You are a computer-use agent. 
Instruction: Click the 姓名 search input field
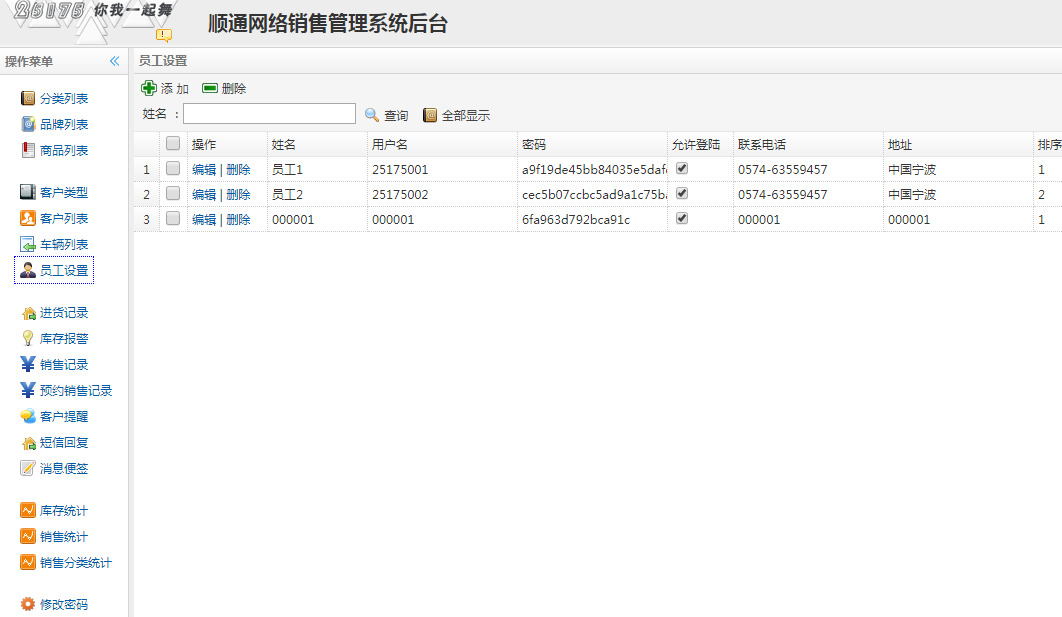pyautogui.click(x=269, y=114)
